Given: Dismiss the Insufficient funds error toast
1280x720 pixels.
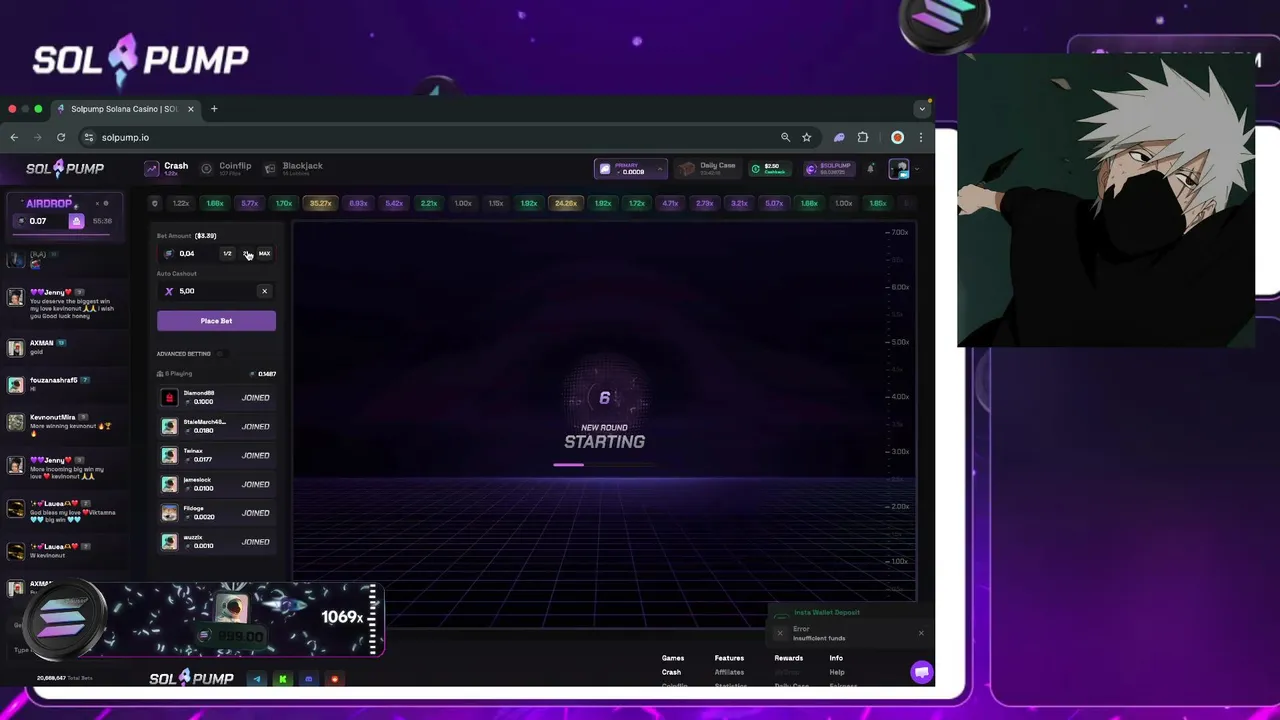Looking at the screenshot, I should coord(921,633).
